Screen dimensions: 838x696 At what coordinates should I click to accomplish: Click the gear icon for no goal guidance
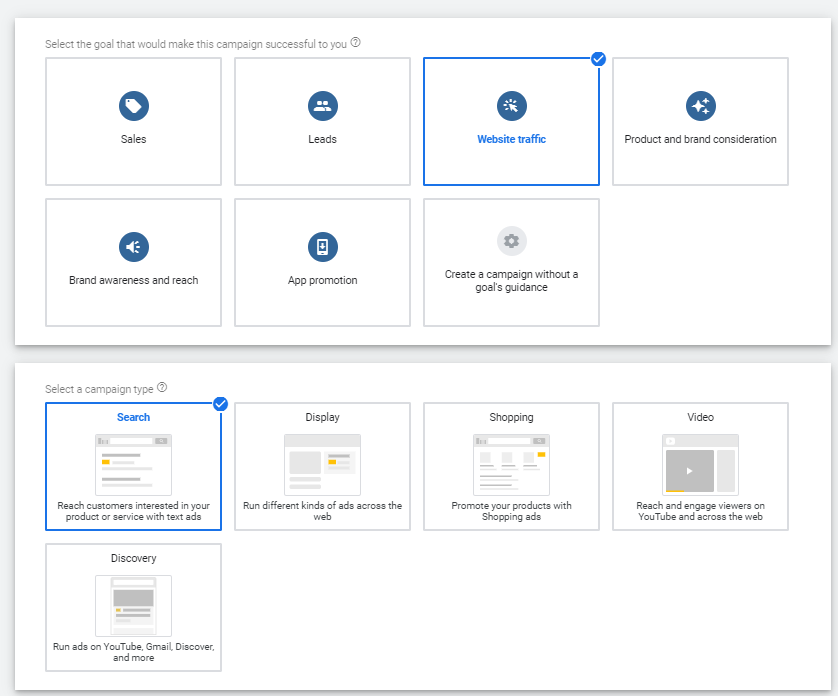pos(511,241)
